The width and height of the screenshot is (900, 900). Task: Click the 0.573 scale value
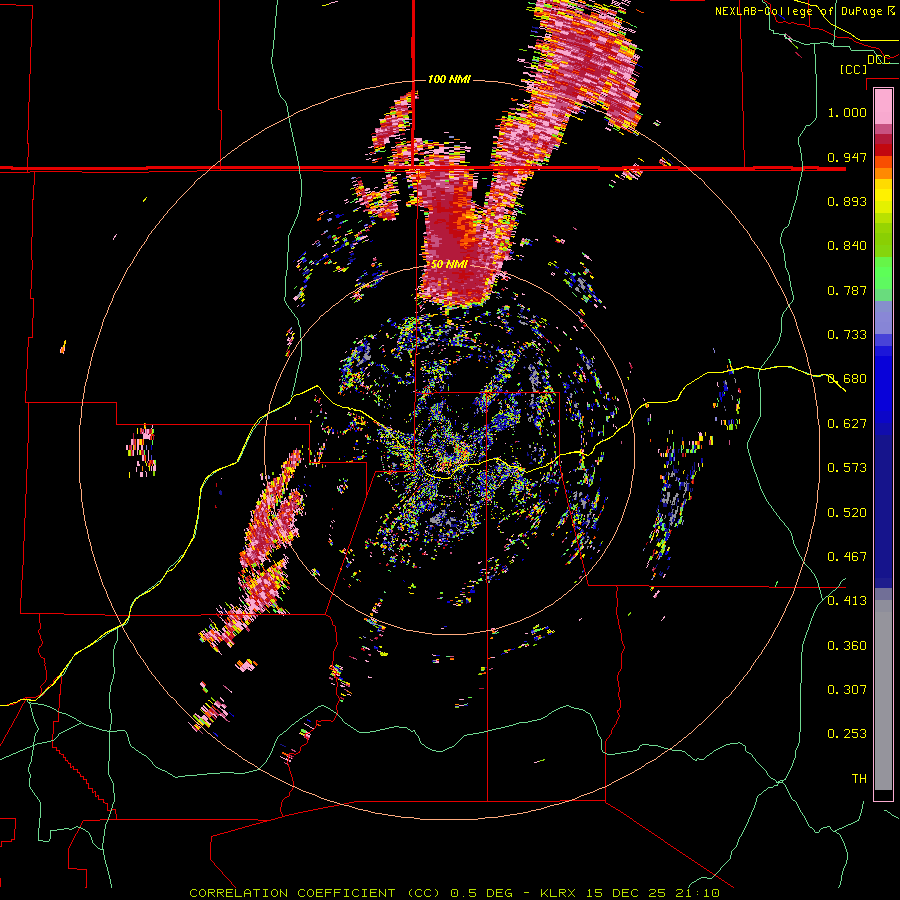(x=847, y=467)
